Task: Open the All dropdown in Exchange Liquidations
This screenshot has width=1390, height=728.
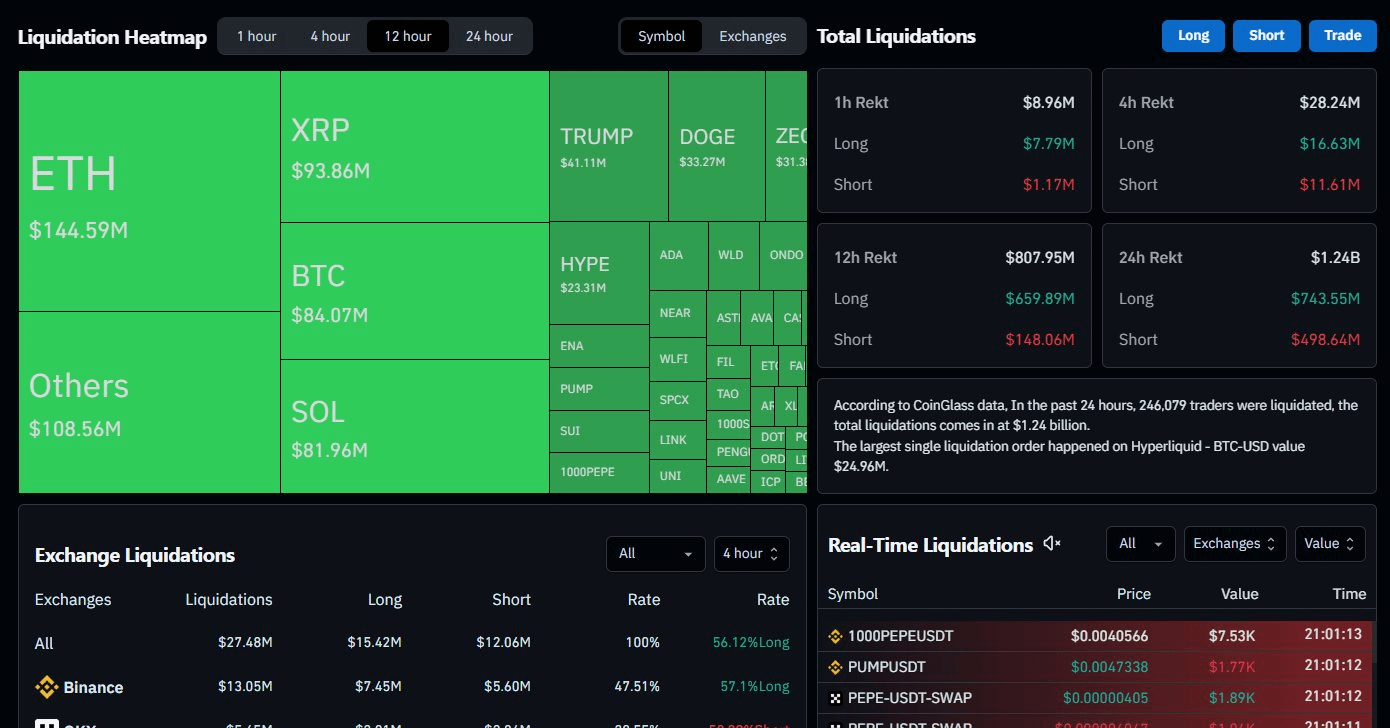Action: coord(655,554)
